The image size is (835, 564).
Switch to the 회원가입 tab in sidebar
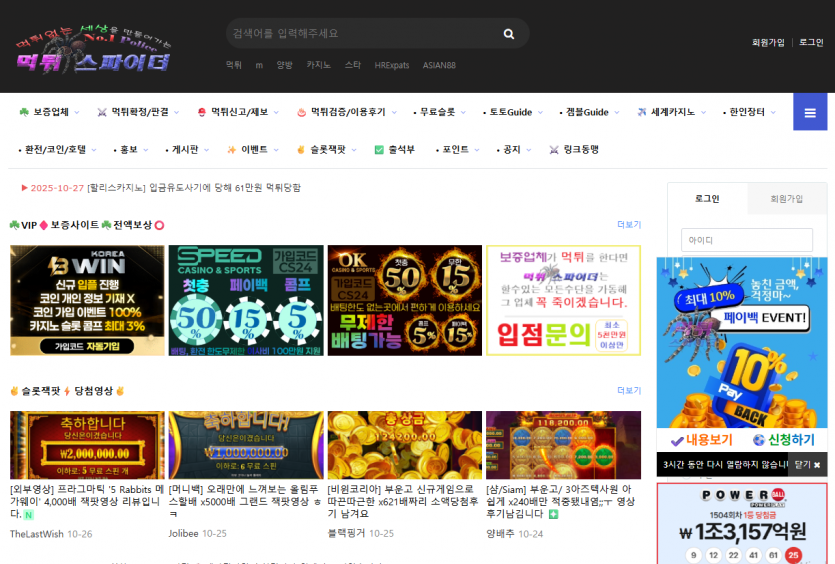[x=786, y=199]
